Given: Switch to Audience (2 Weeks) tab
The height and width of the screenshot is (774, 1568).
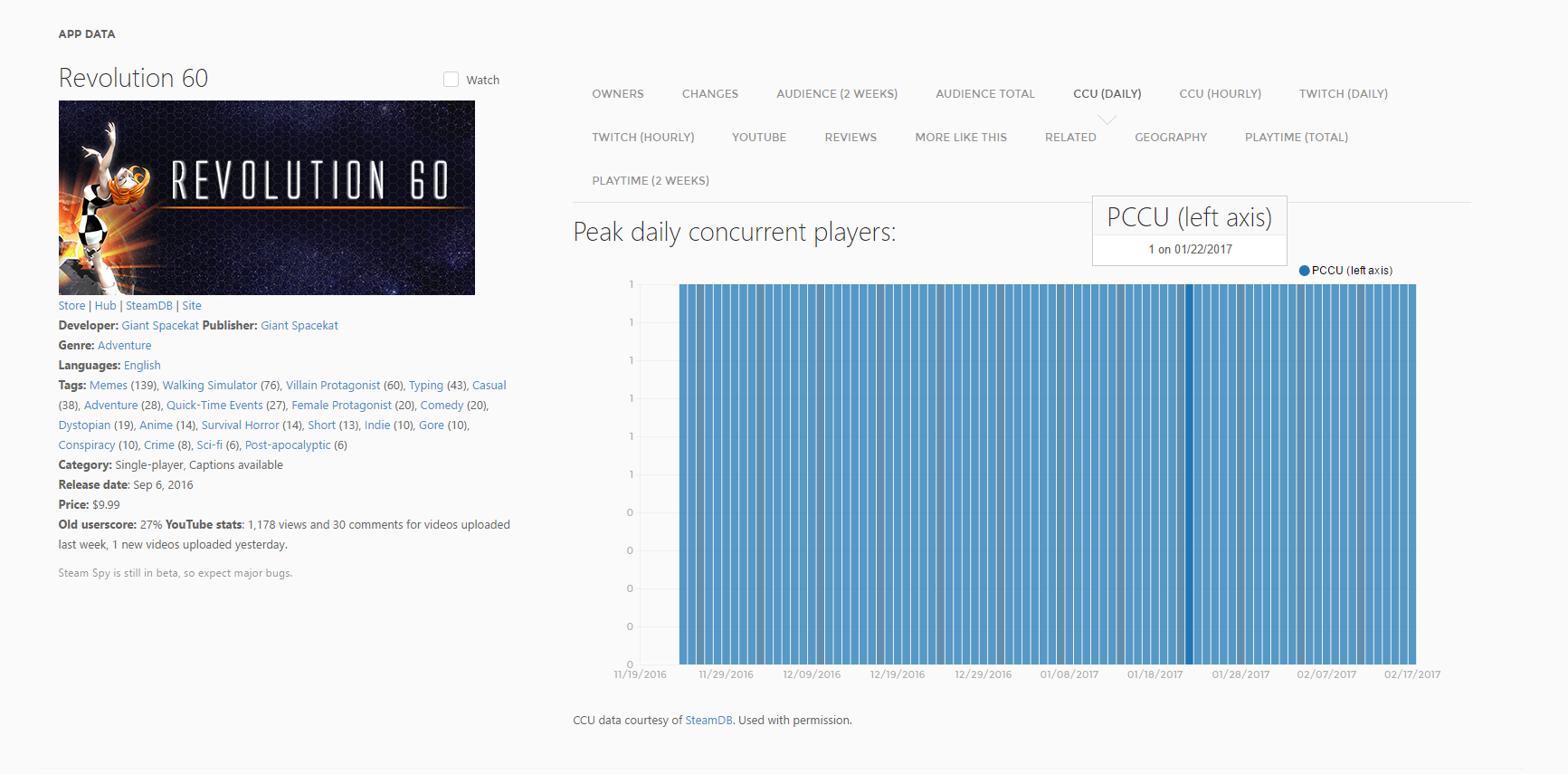Looking at the screenshot, I should pyautogui.click(x=837, y=94).
